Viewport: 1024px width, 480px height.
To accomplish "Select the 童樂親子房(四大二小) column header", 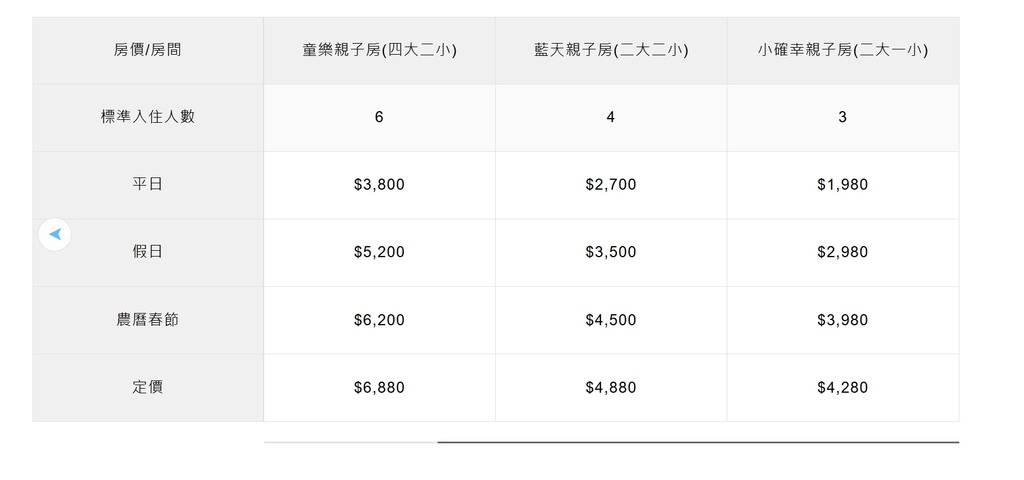I will pos(379,50).
